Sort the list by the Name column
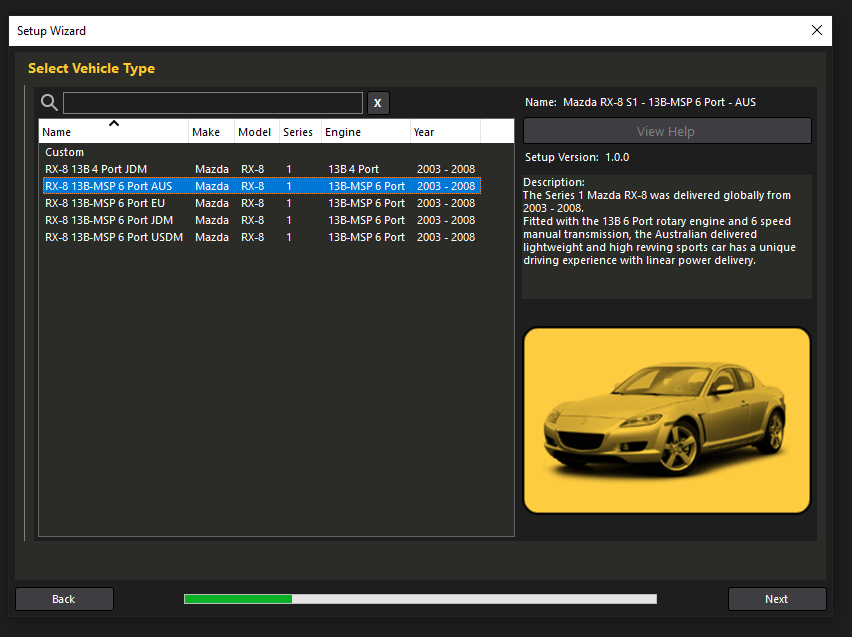 tap(114, 132)
